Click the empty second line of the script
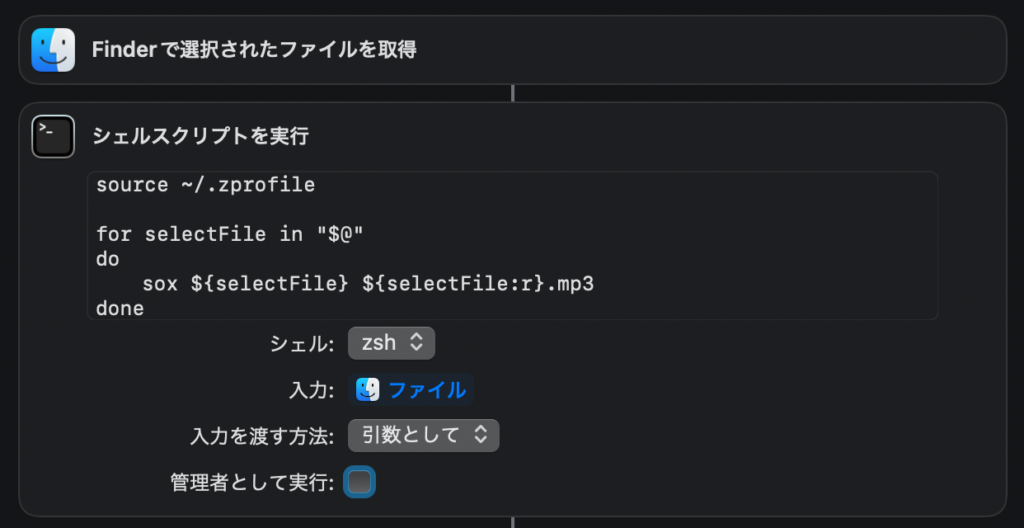Viewport: 1024px width, 528px height. [300, 210]
